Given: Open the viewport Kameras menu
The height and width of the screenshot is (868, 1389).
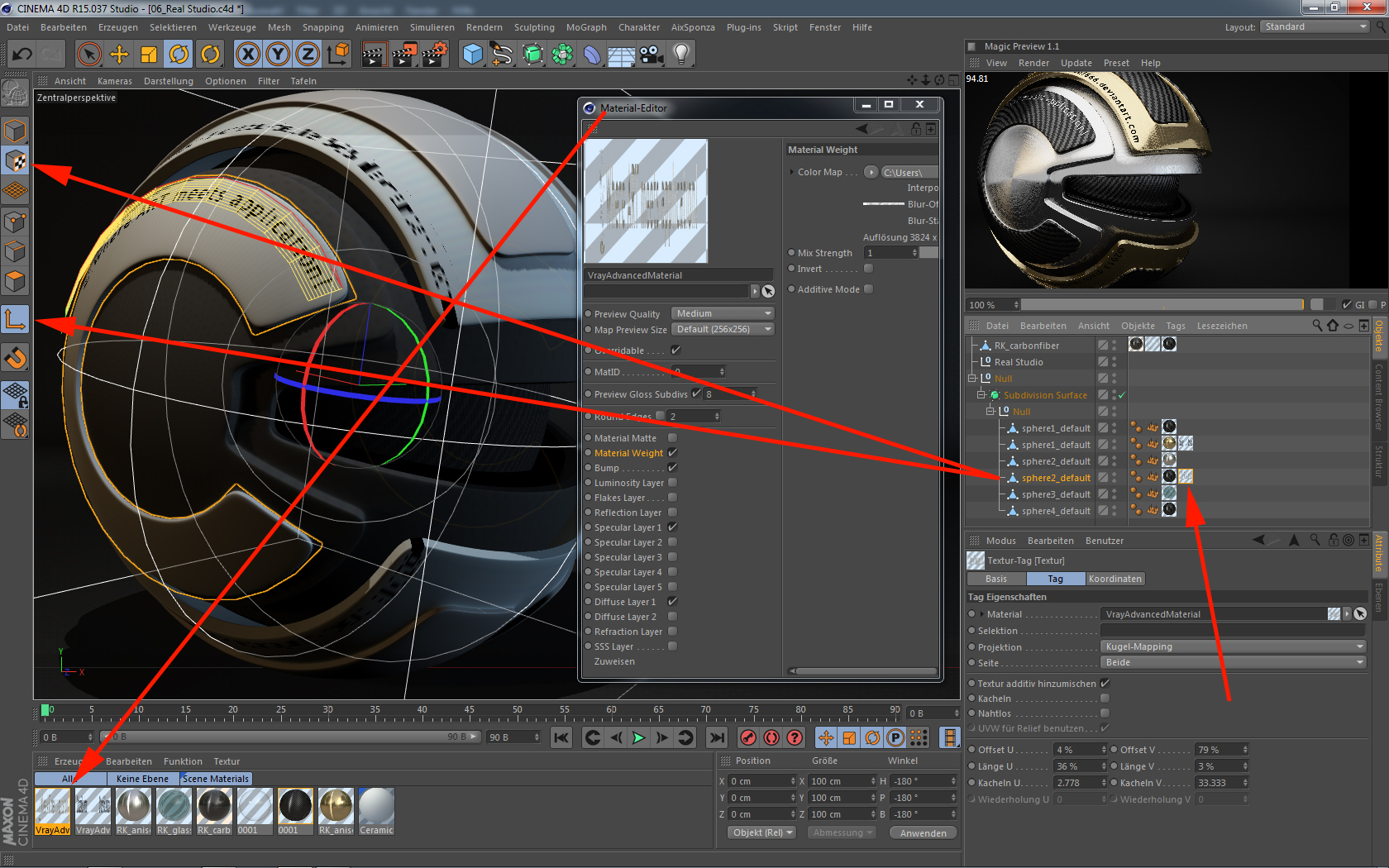Looking at the screenshot, I should point(114,81).
